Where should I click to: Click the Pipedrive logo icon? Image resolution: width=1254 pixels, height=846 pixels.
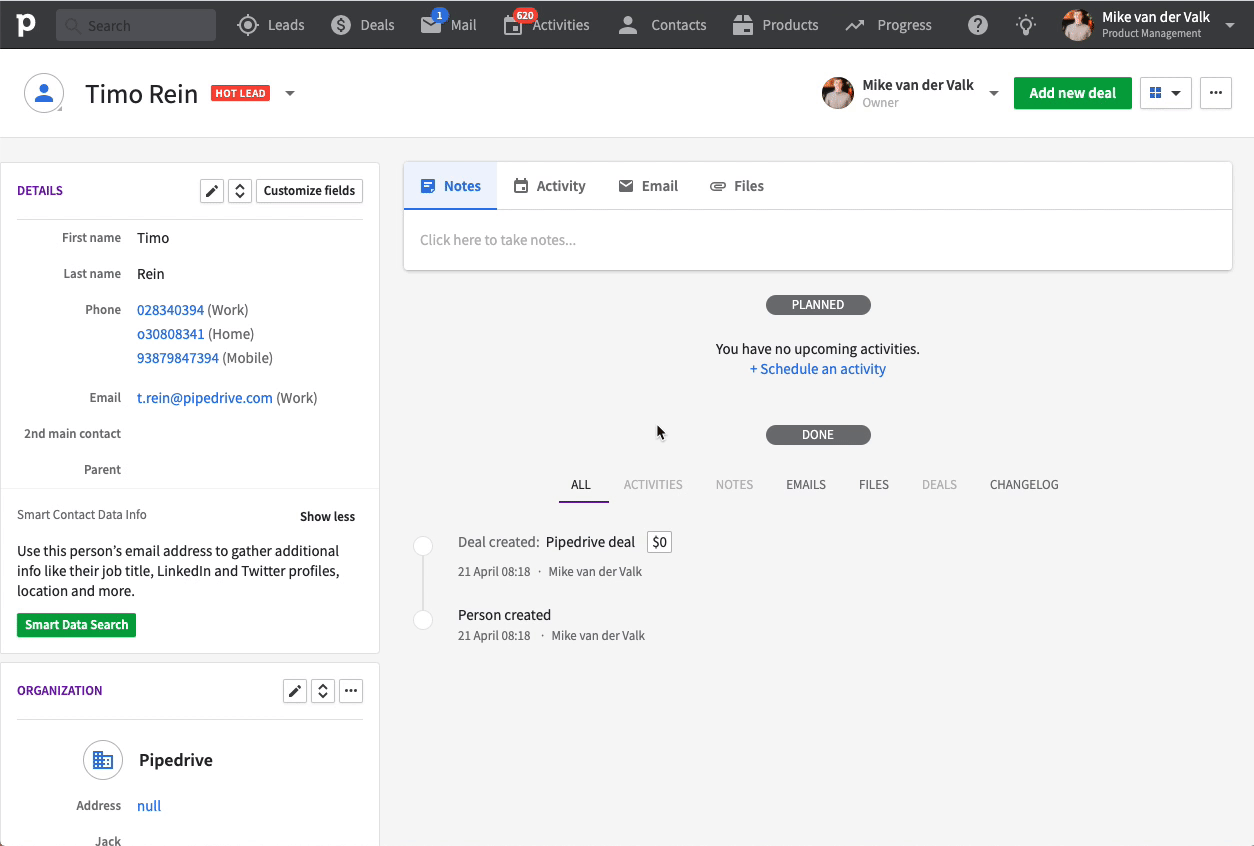pos(26,25)
